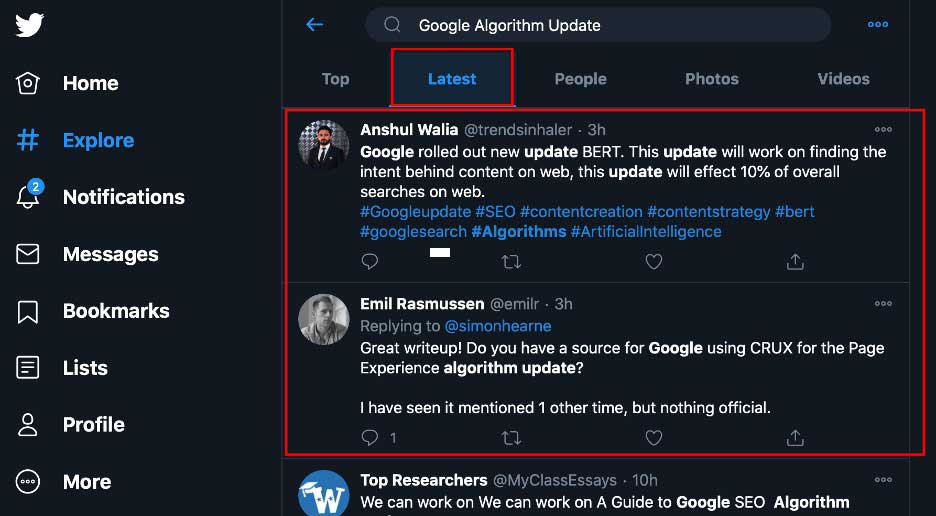This screenshot has width=936, height=516.
Task: Click the @emilr handle
Action: tap(514, 303)
